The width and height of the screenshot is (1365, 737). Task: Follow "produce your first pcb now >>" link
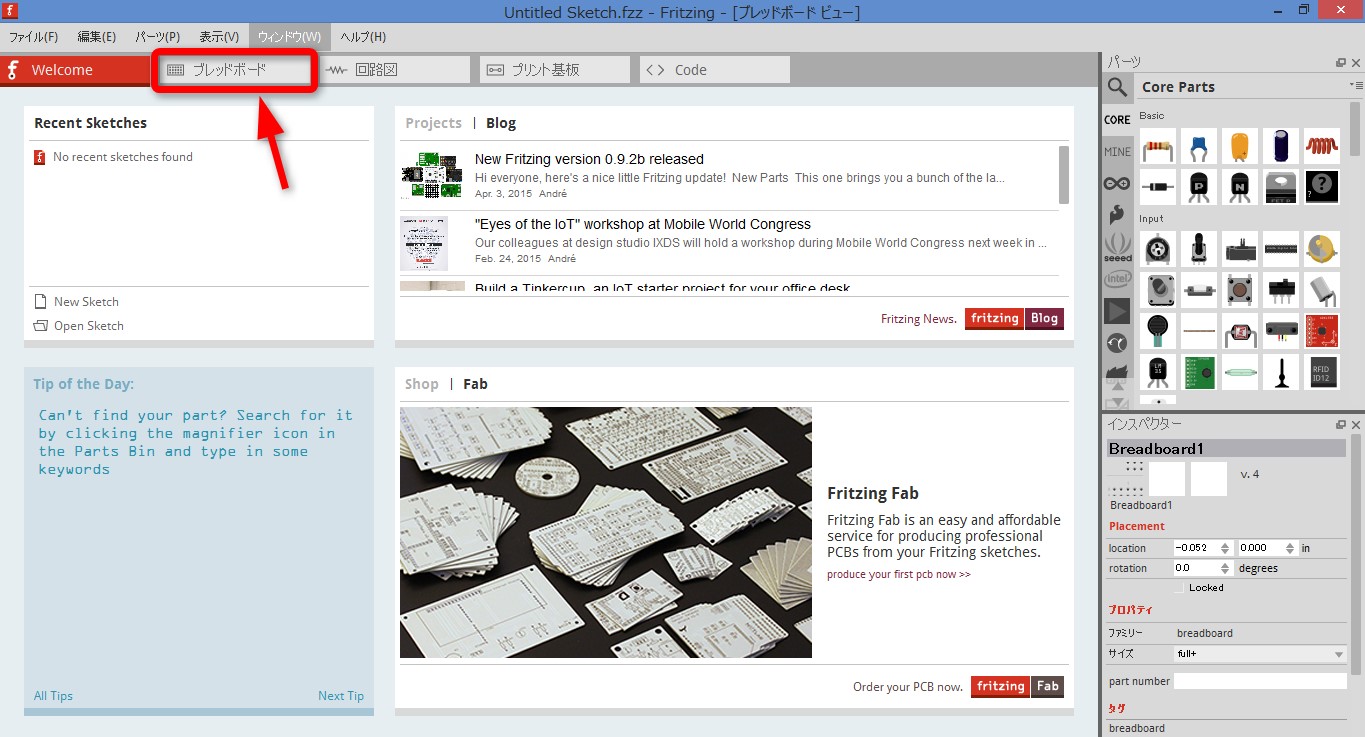899,575
